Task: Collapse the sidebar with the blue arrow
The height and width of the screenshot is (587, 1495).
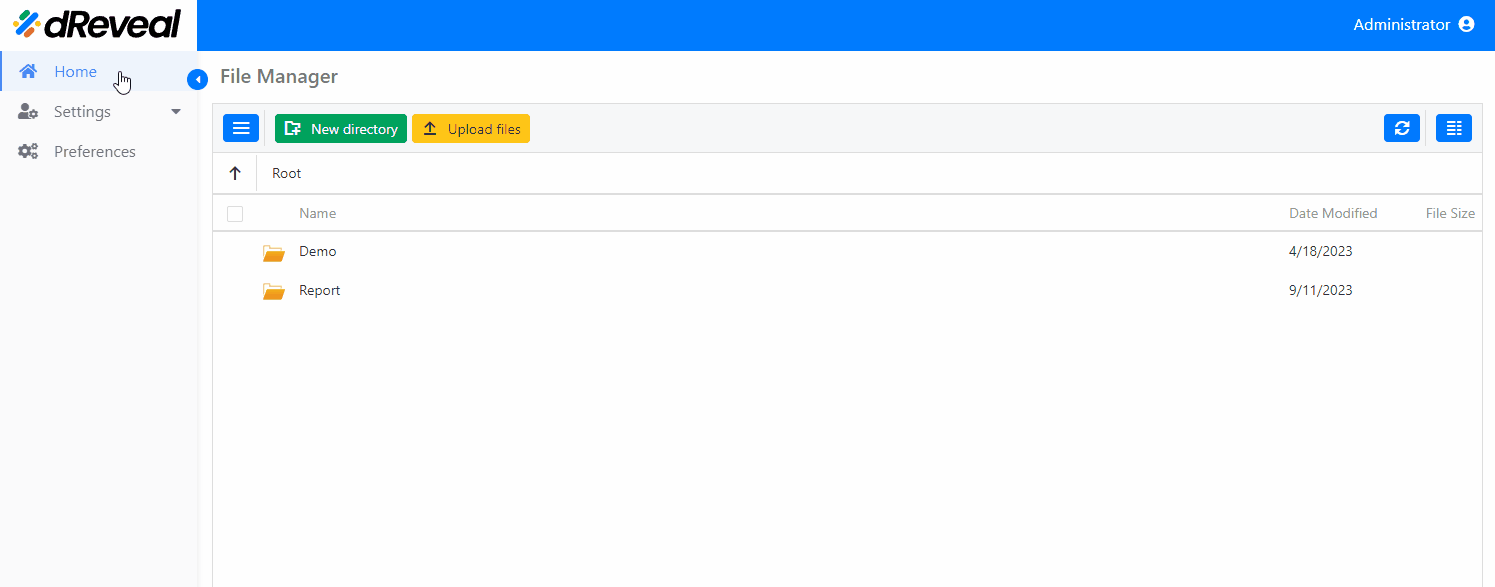Action: point(197,79)
